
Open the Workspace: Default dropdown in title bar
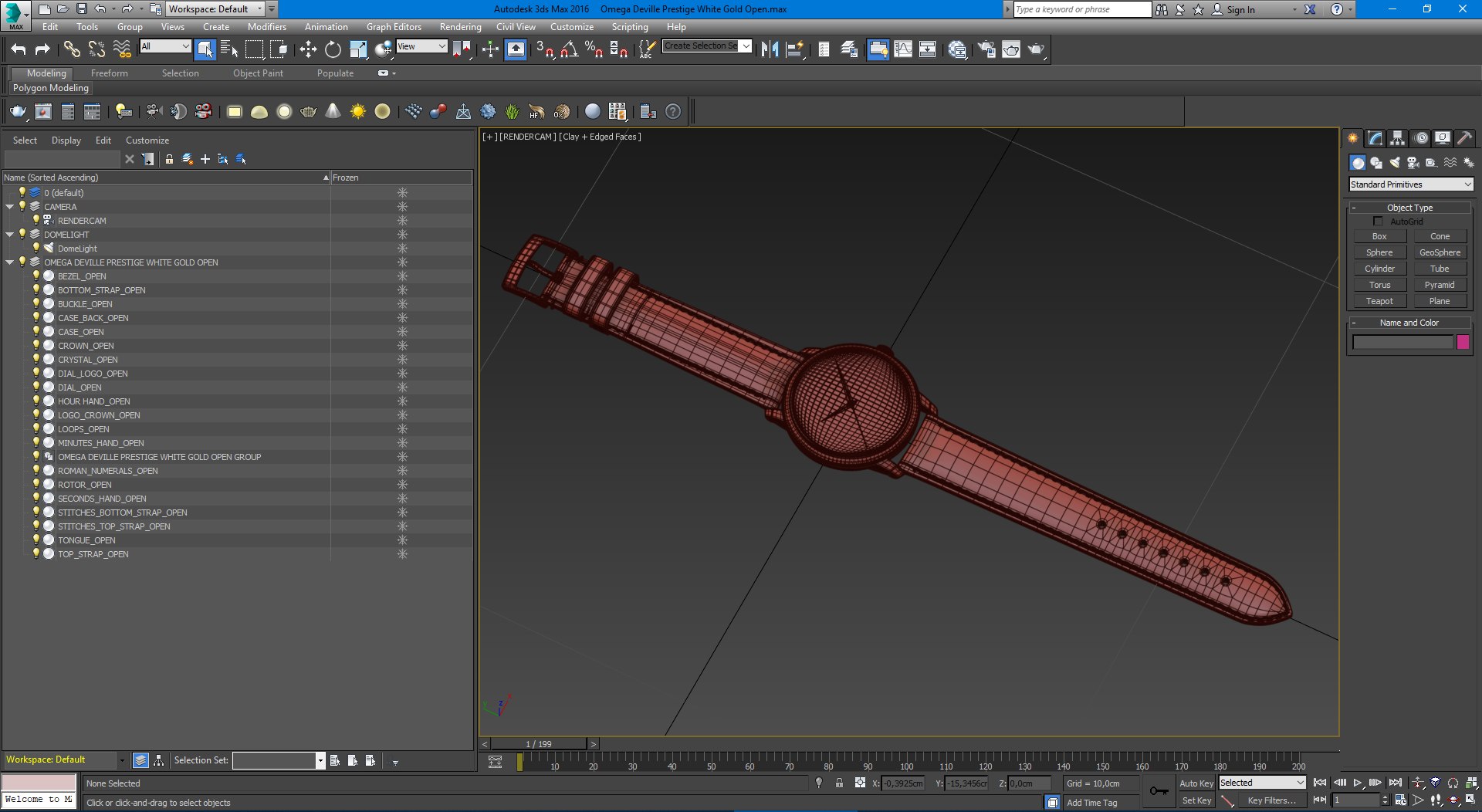[x=215, y=9]
